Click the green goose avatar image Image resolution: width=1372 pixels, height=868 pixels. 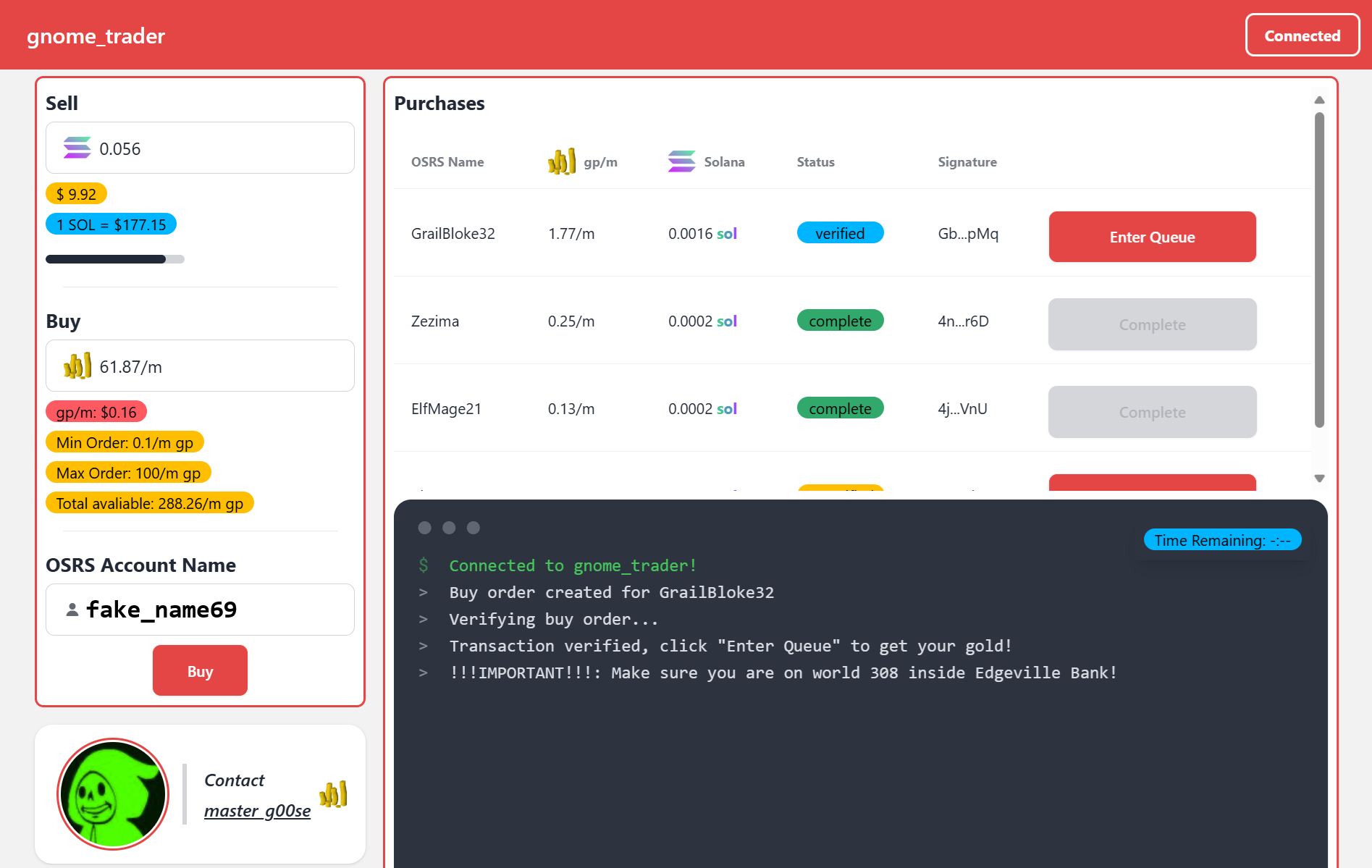tap(113, 794)
